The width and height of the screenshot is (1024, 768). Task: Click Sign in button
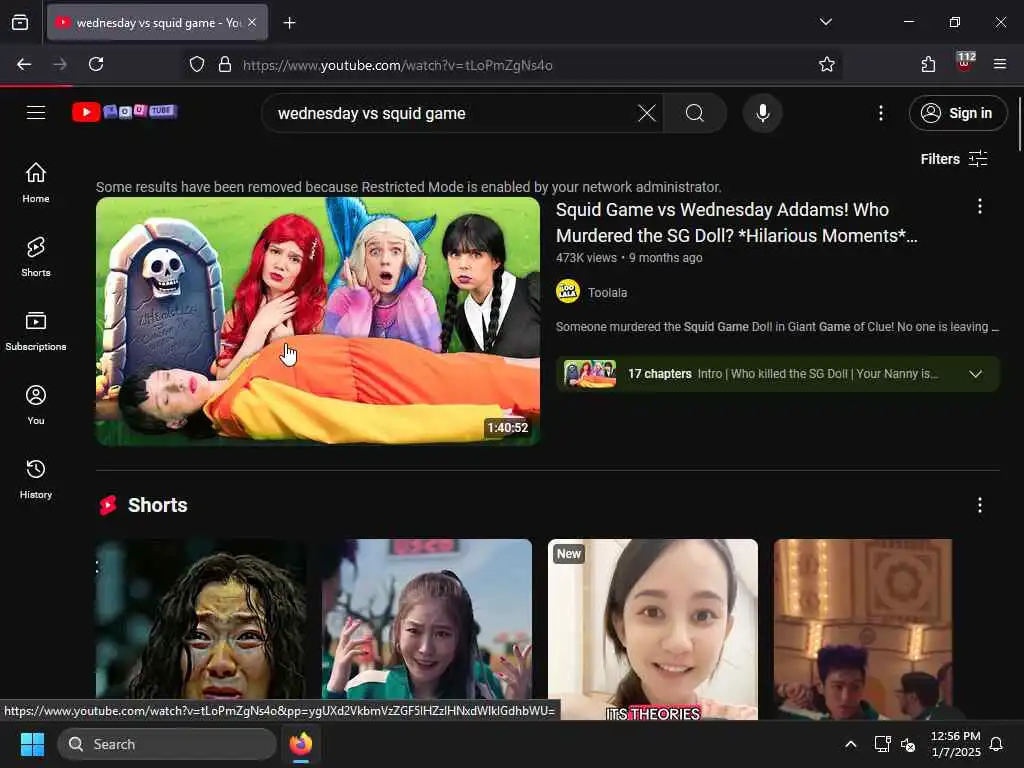(957, 113)
